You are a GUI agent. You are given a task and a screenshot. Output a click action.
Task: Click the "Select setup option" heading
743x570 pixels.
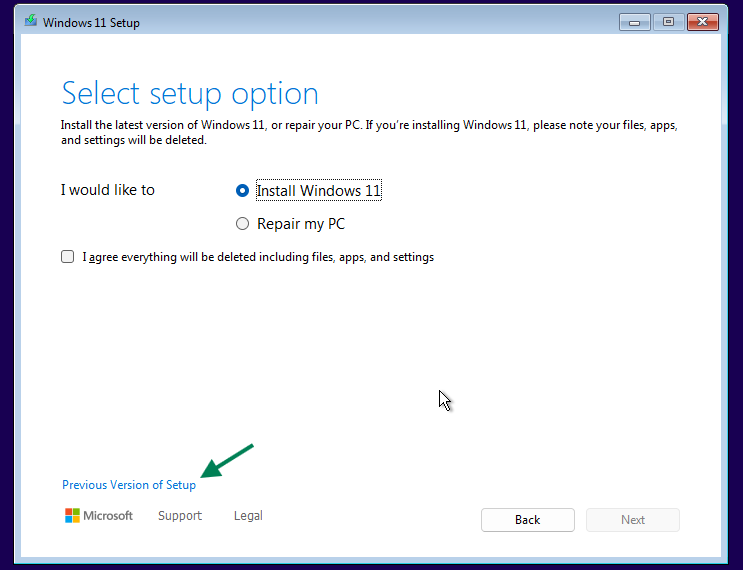click(190, 94)
